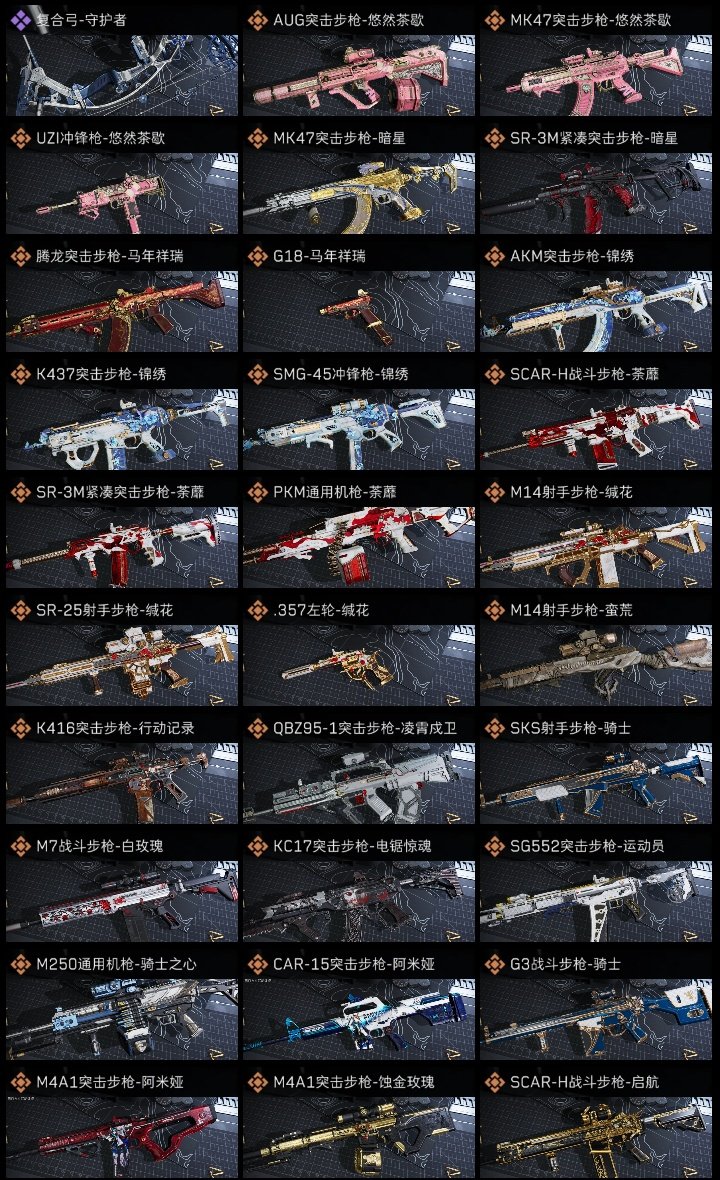Viewport: 720px width, 1180px height.
Task: Click the rarity icon beside KC17突击步枪-电锯惊魂
Action: tap(258, 846)
